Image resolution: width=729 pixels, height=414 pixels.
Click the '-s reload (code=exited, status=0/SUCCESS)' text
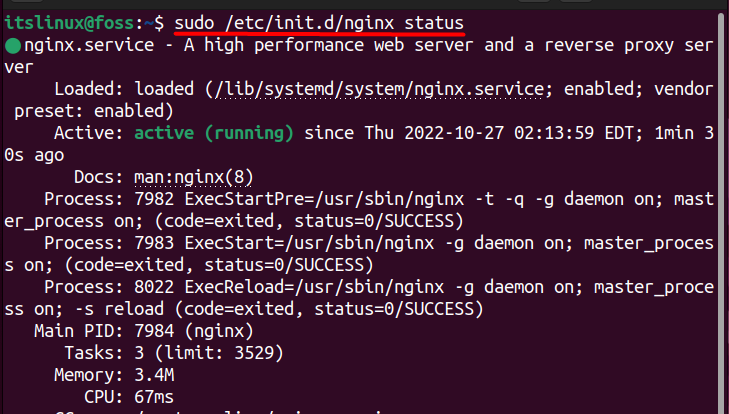coord(279,309)
